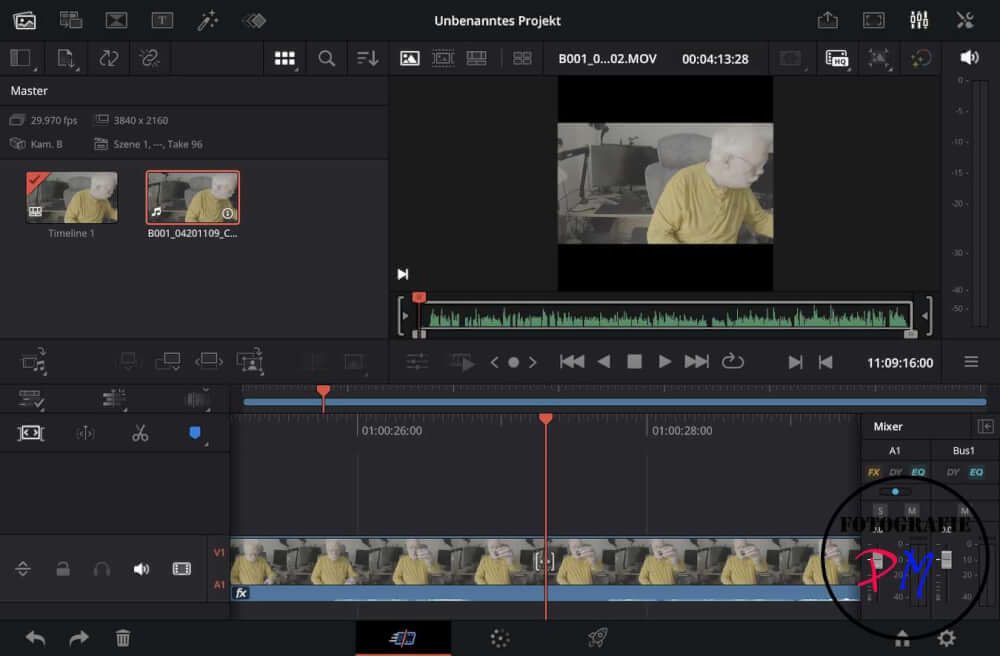Viewport: 1000px width, 656px height.
Task: Switch viewer to Source Clip mode
Action: pos(409,59)
